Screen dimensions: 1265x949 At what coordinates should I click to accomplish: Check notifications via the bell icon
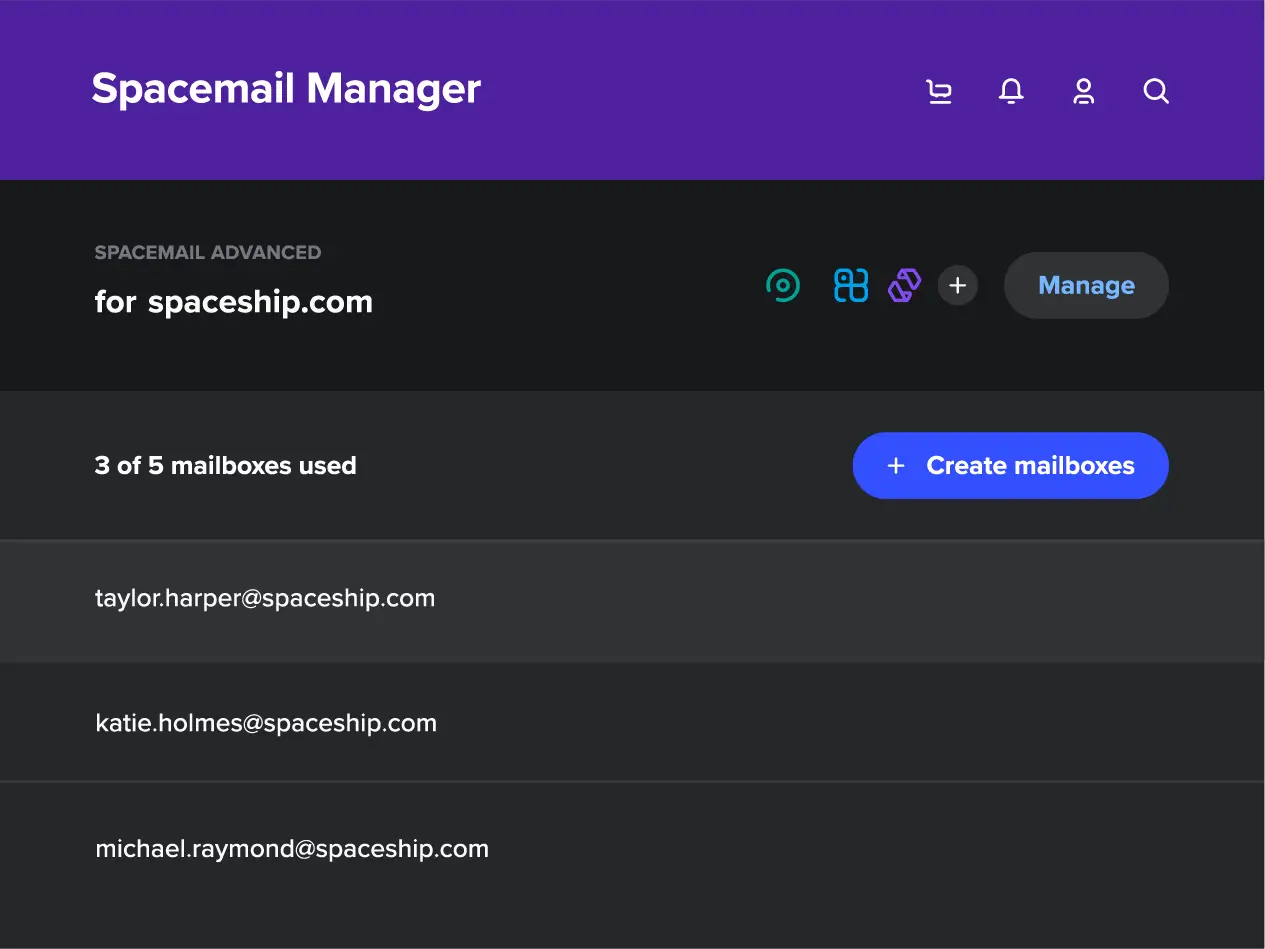click(x=1011, y=91)
